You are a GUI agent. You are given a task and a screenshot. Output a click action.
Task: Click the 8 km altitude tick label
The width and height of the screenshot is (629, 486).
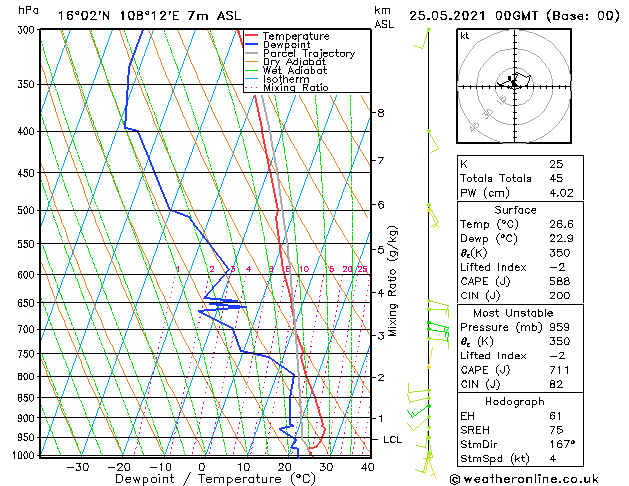tap(381, 113)
